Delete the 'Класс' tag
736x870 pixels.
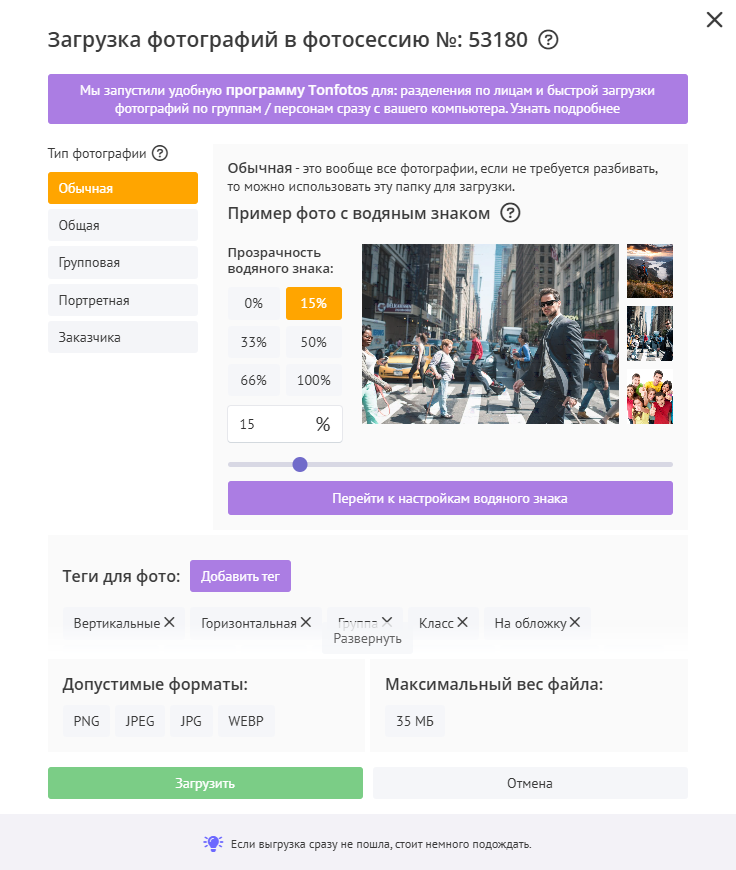pos(463,622)
